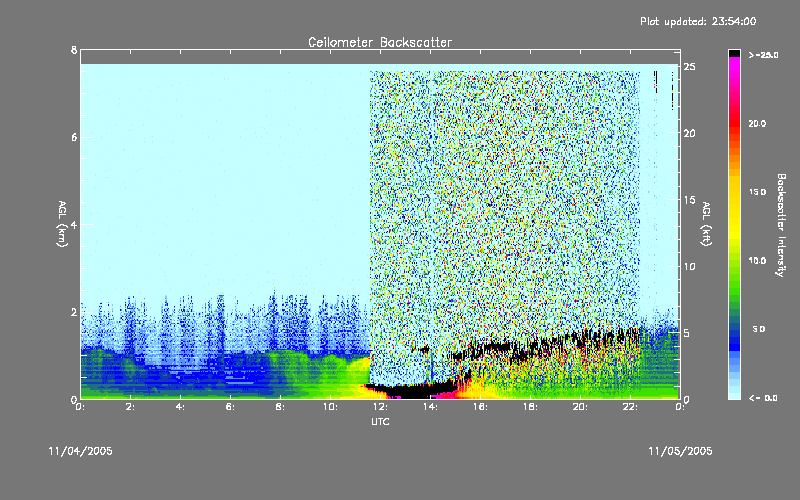Select the ">=25.0" color bar value
The image size is (800, 500).
tap(763, 55)
